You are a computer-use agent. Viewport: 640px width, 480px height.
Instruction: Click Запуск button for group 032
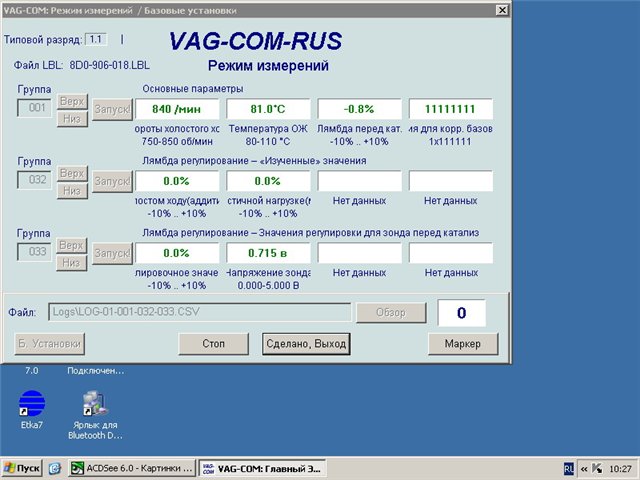click(112, 181)
